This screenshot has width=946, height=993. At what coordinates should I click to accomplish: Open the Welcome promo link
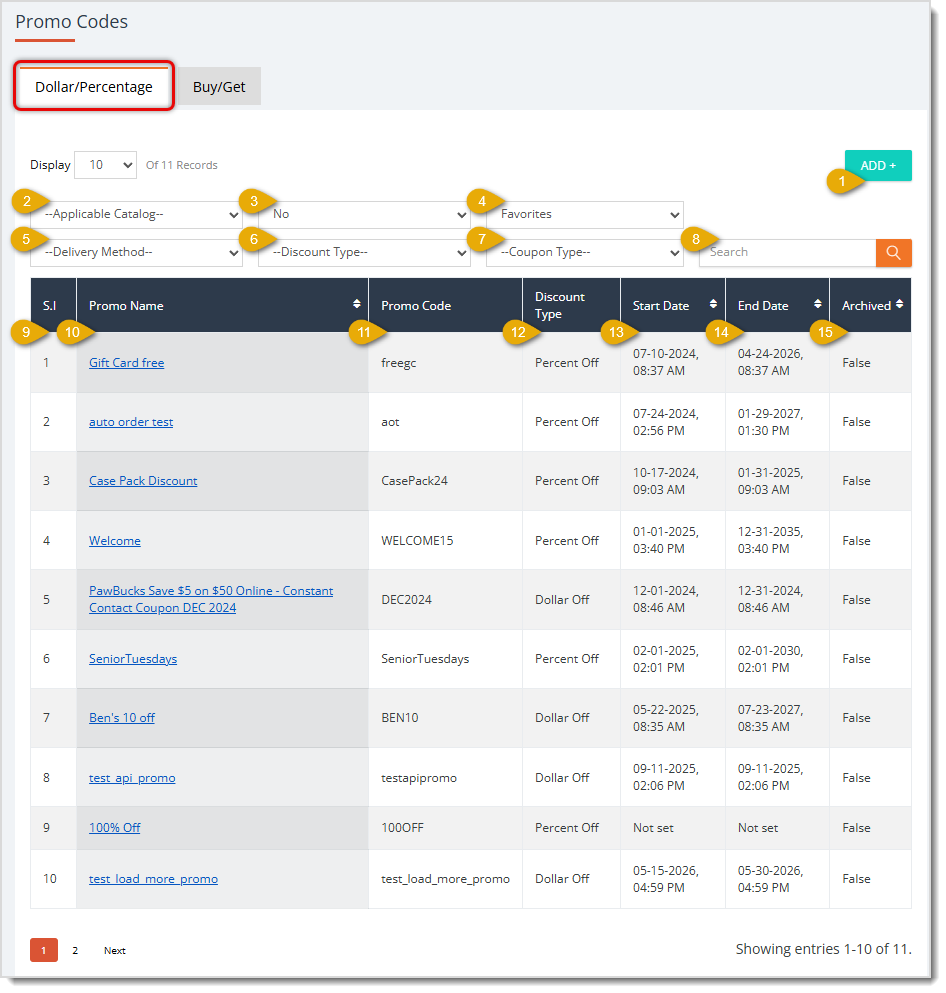click(115, 541)
